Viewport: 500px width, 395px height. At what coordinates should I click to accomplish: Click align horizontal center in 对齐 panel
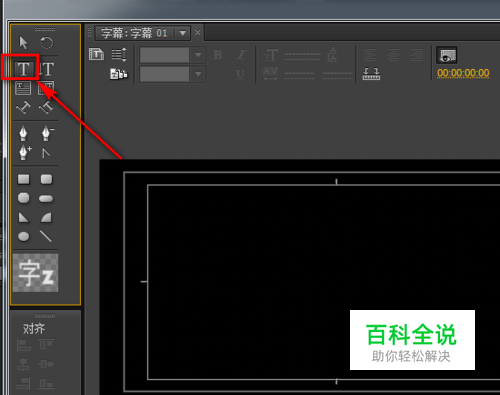23,364
